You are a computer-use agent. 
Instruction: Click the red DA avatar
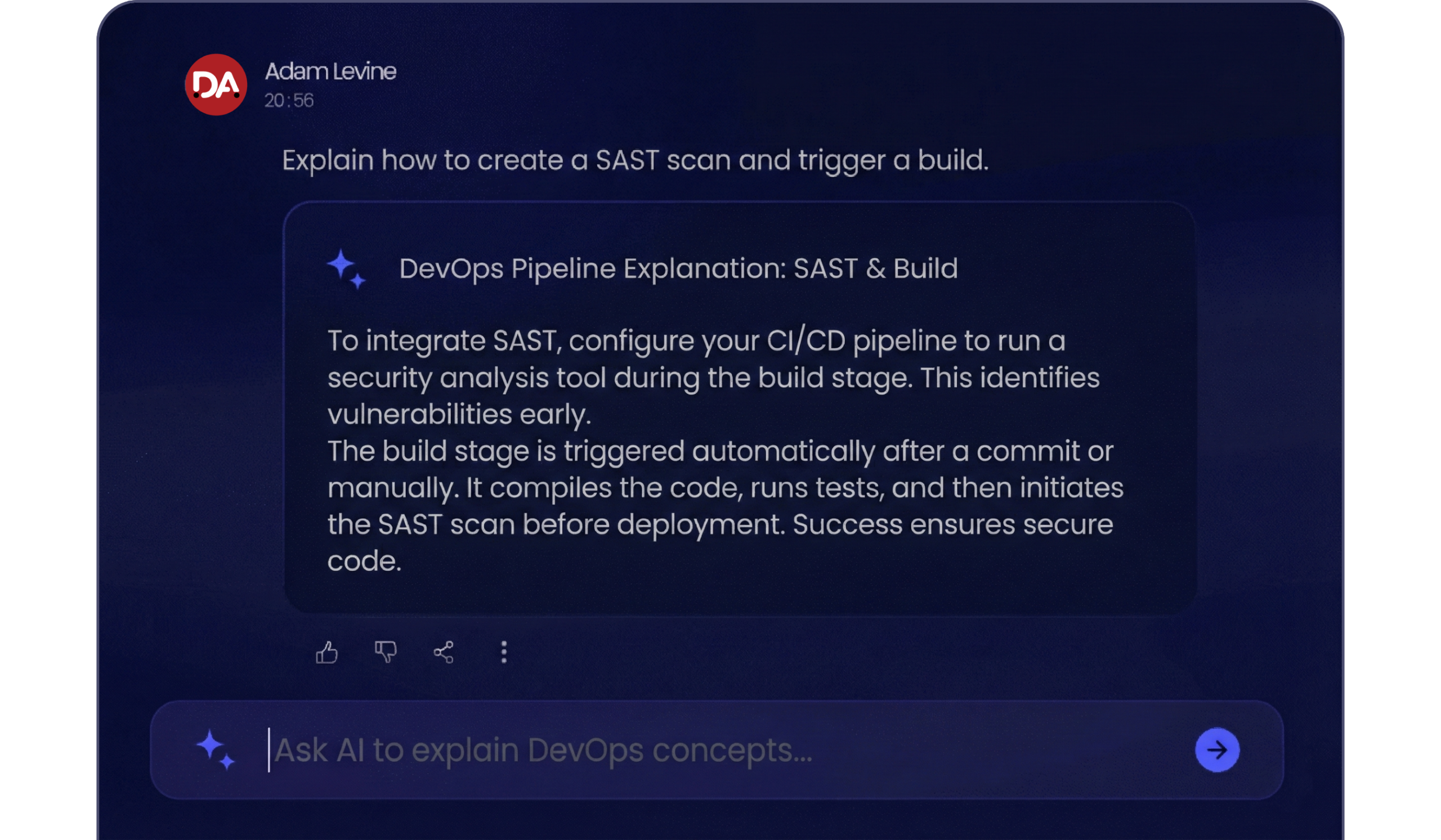pos(216,85)
